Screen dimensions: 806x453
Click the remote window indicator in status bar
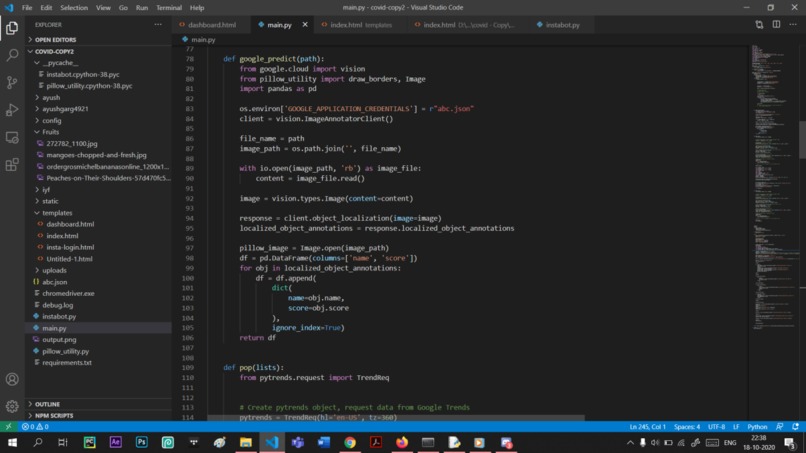coord(8,427)
